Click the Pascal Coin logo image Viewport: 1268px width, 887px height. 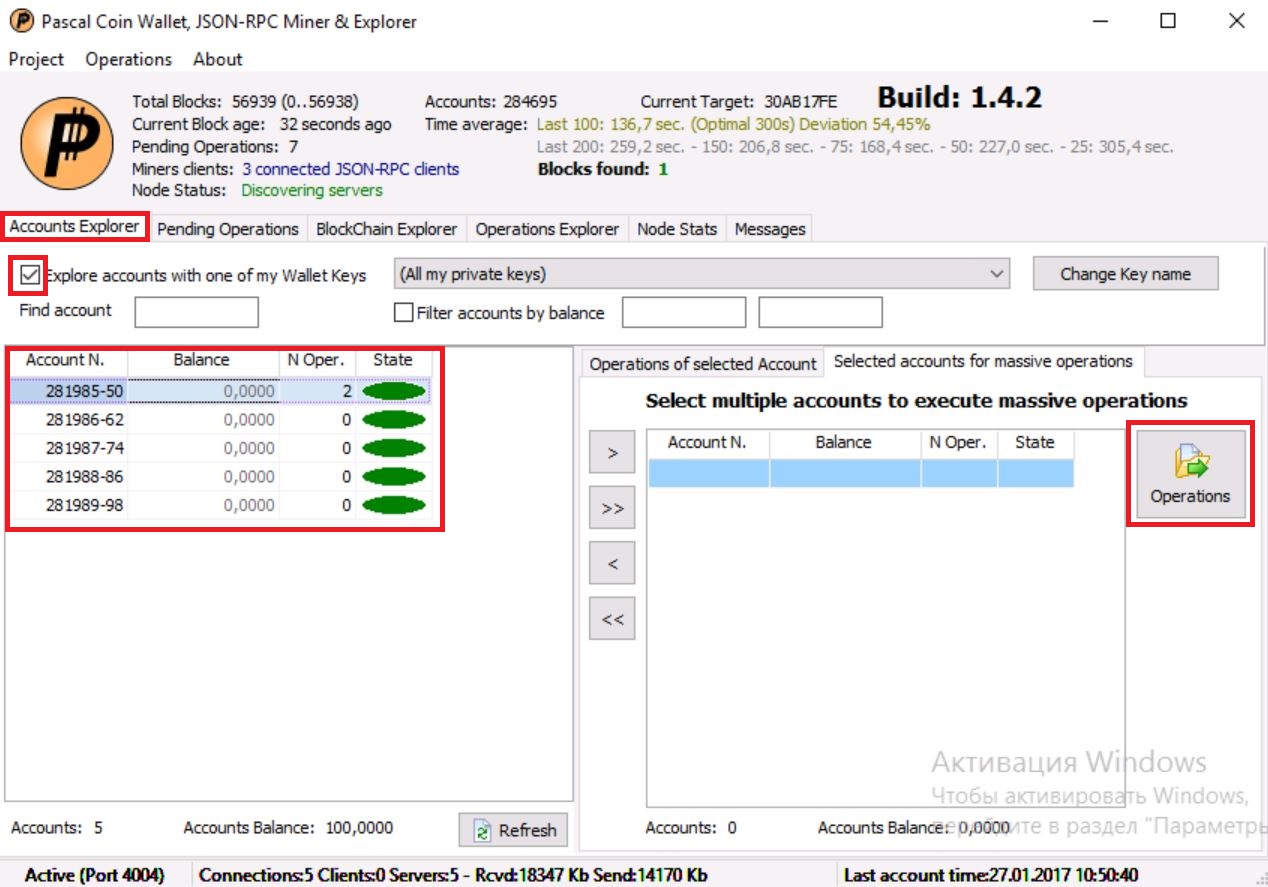click(x=67, y=144)
